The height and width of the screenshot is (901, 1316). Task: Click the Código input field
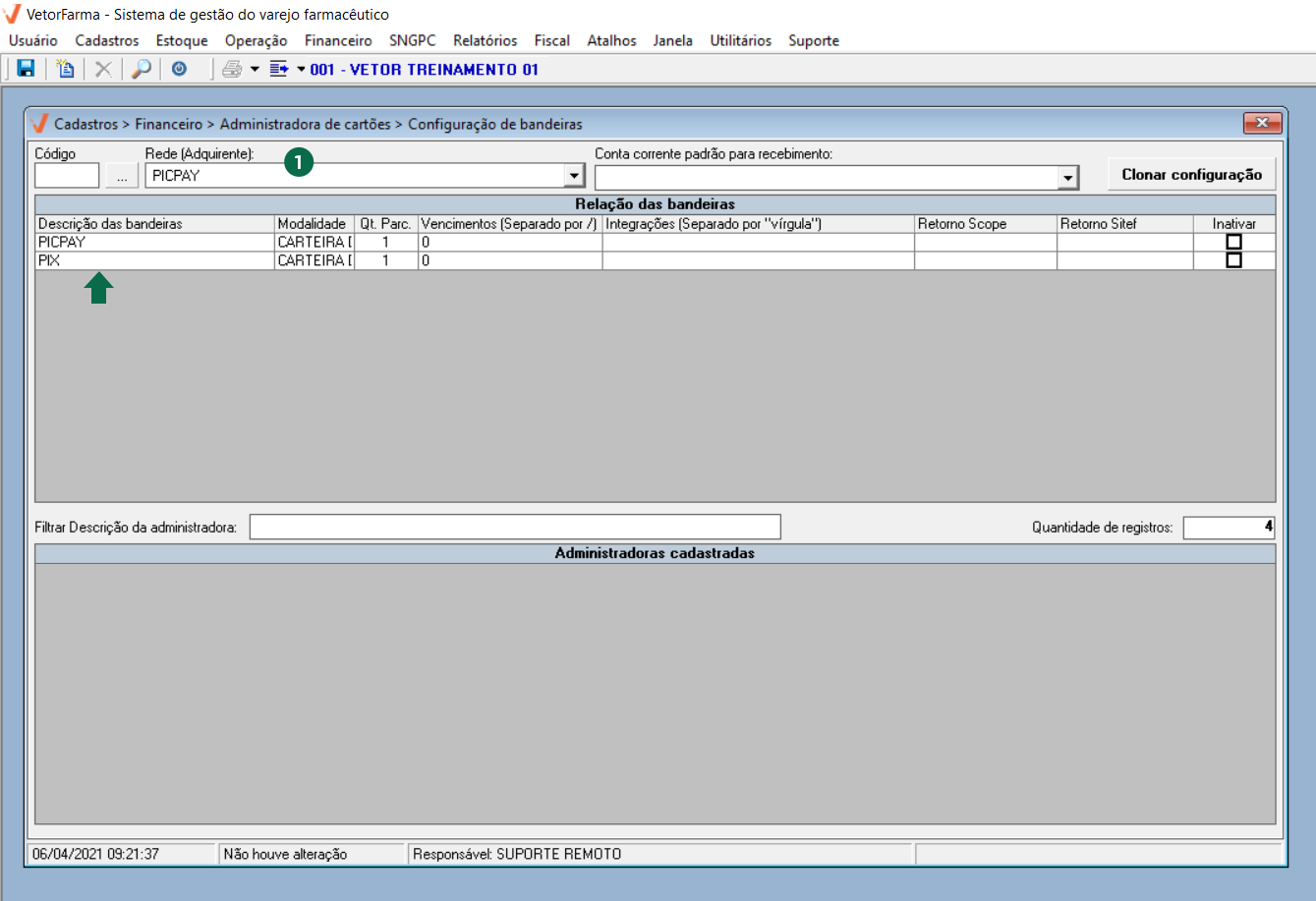coord(67,176)
